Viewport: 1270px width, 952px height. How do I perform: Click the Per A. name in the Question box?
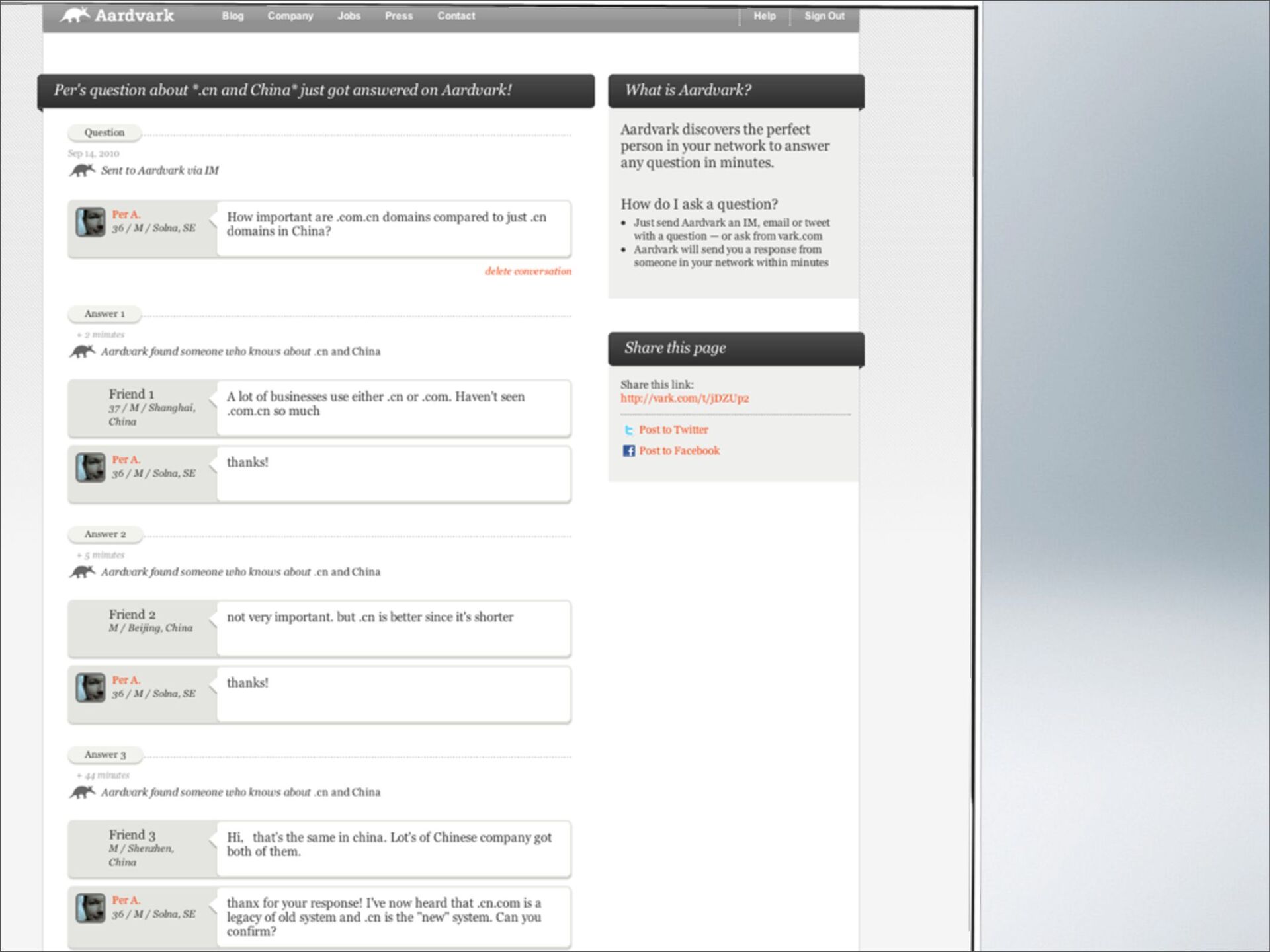126,214
